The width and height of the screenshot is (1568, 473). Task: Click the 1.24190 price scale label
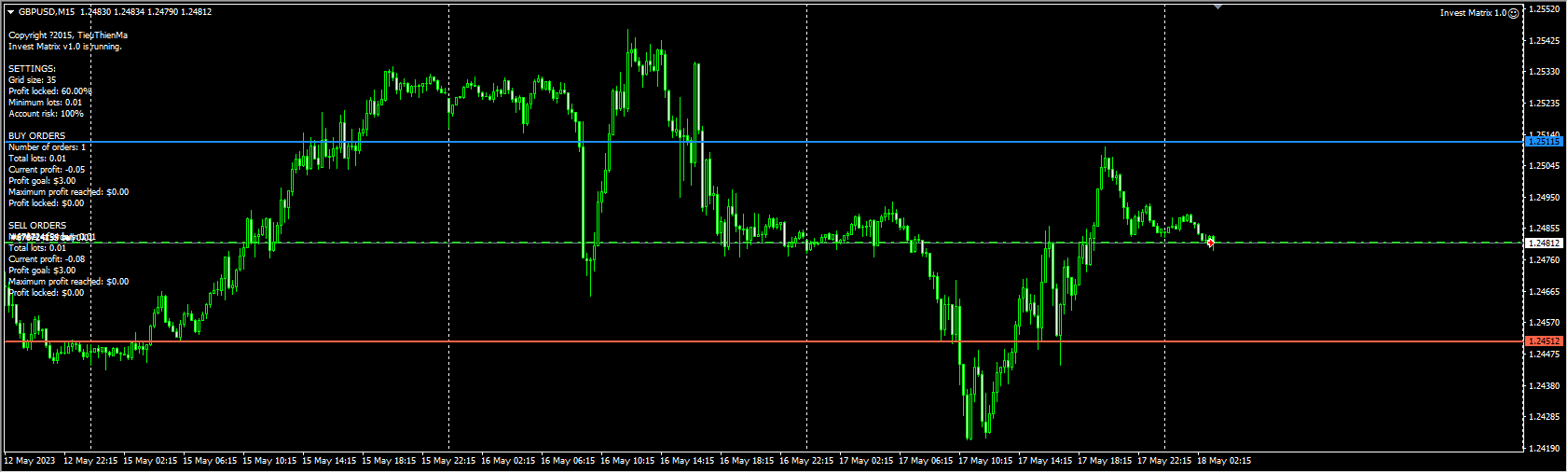coord(1545,449)
